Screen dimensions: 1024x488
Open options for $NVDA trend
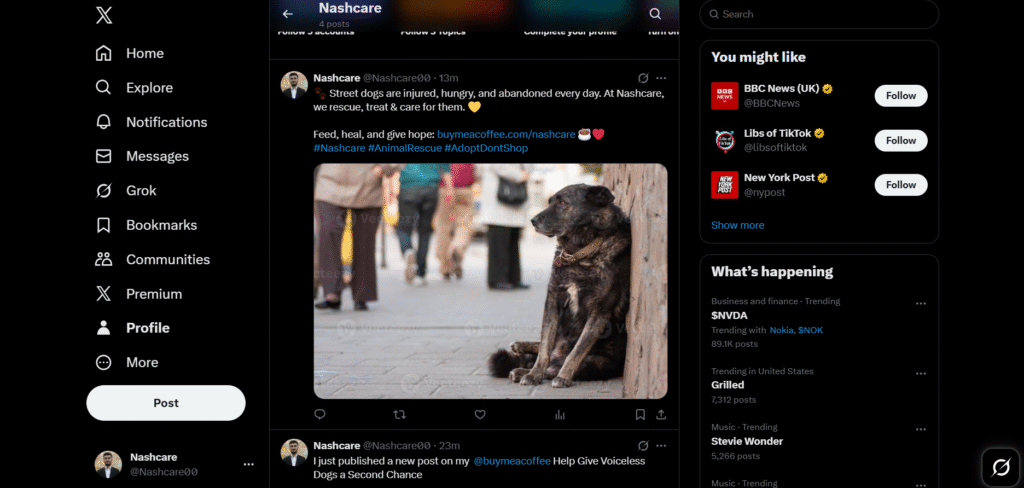[x=921, y=303]
